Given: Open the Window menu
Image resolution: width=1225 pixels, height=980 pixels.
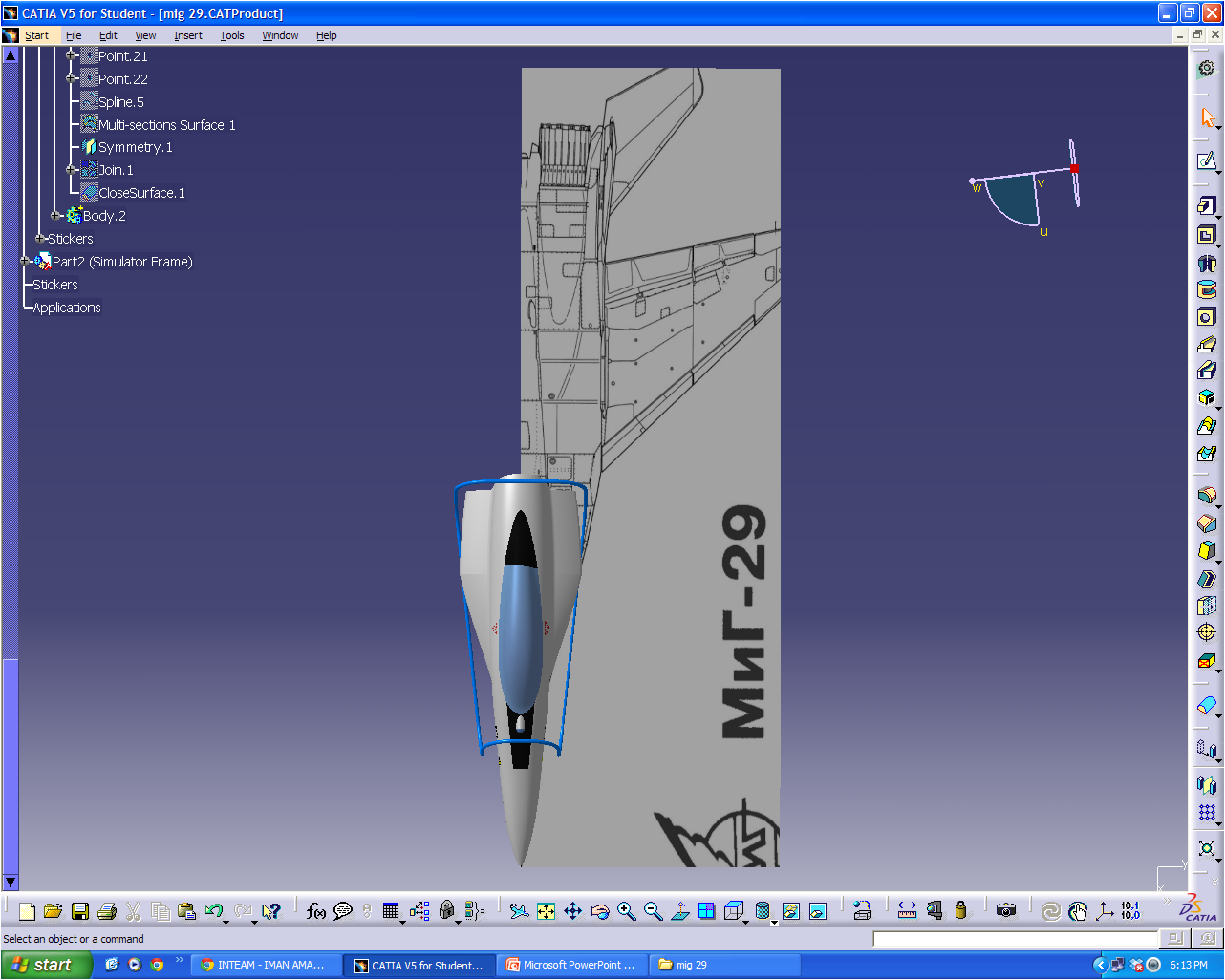Looking at the screenshot, I should click(x=280, y=35).
